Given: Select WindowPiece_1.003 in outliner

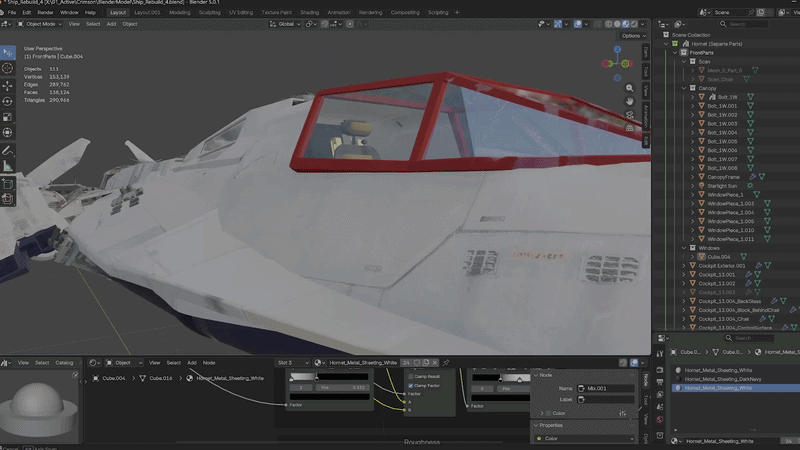Looking at the screenshot, I should (x=730, y=204).
